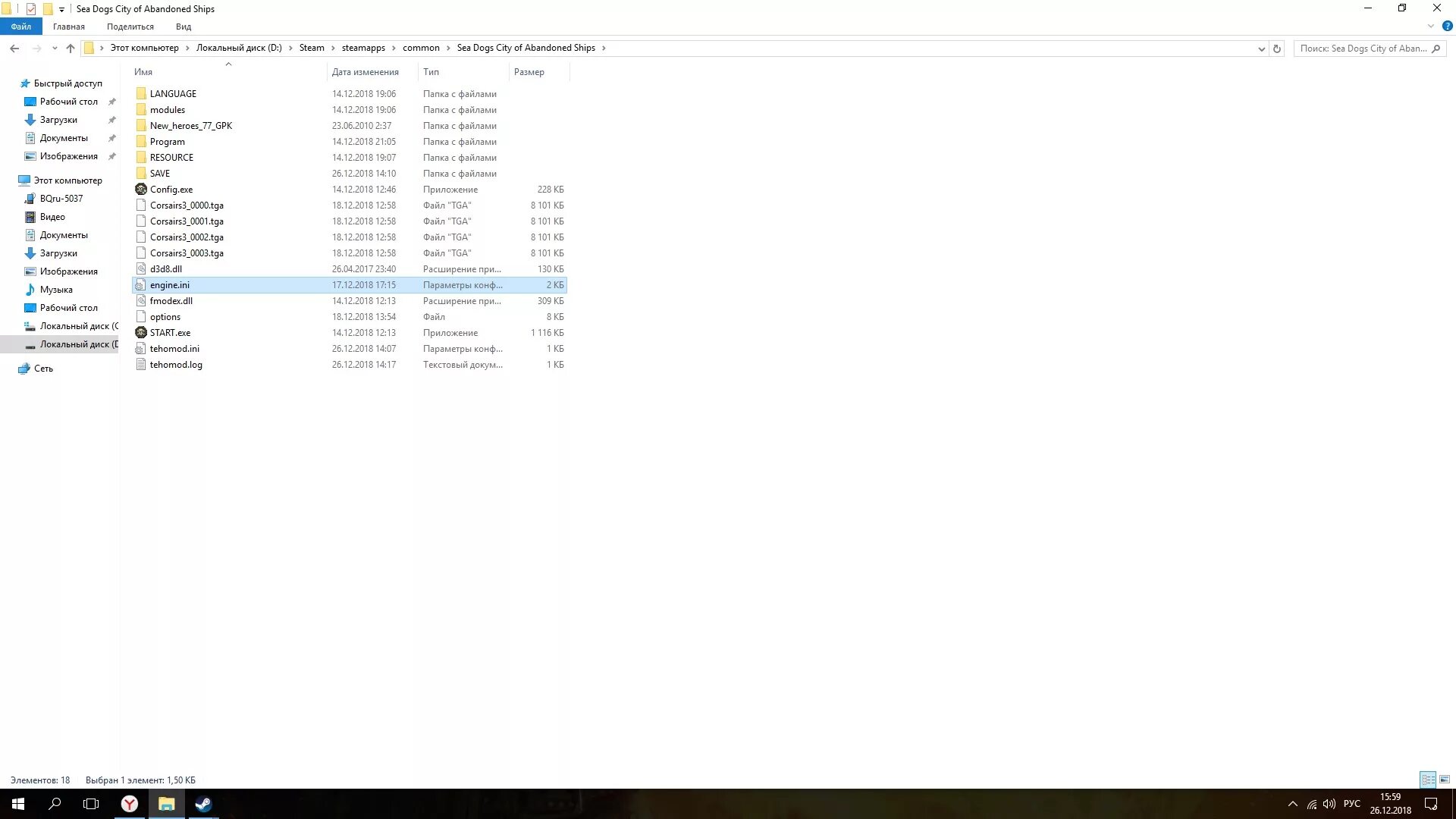The height and width of the screenshot is (819, 1456).
Task: Sort by the Тип column header
Action: click(431, 72)
